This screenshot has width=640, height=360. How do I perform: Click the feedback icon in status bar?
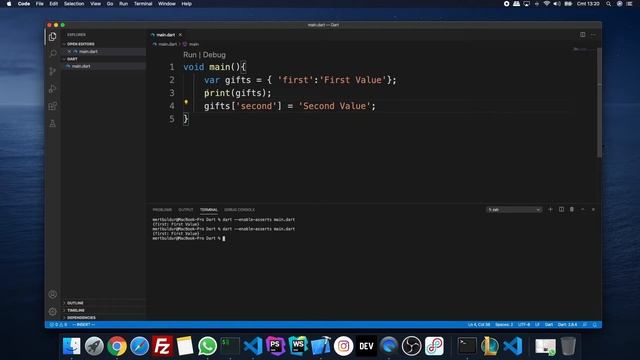pyautogui.click(x=585, y=324)
